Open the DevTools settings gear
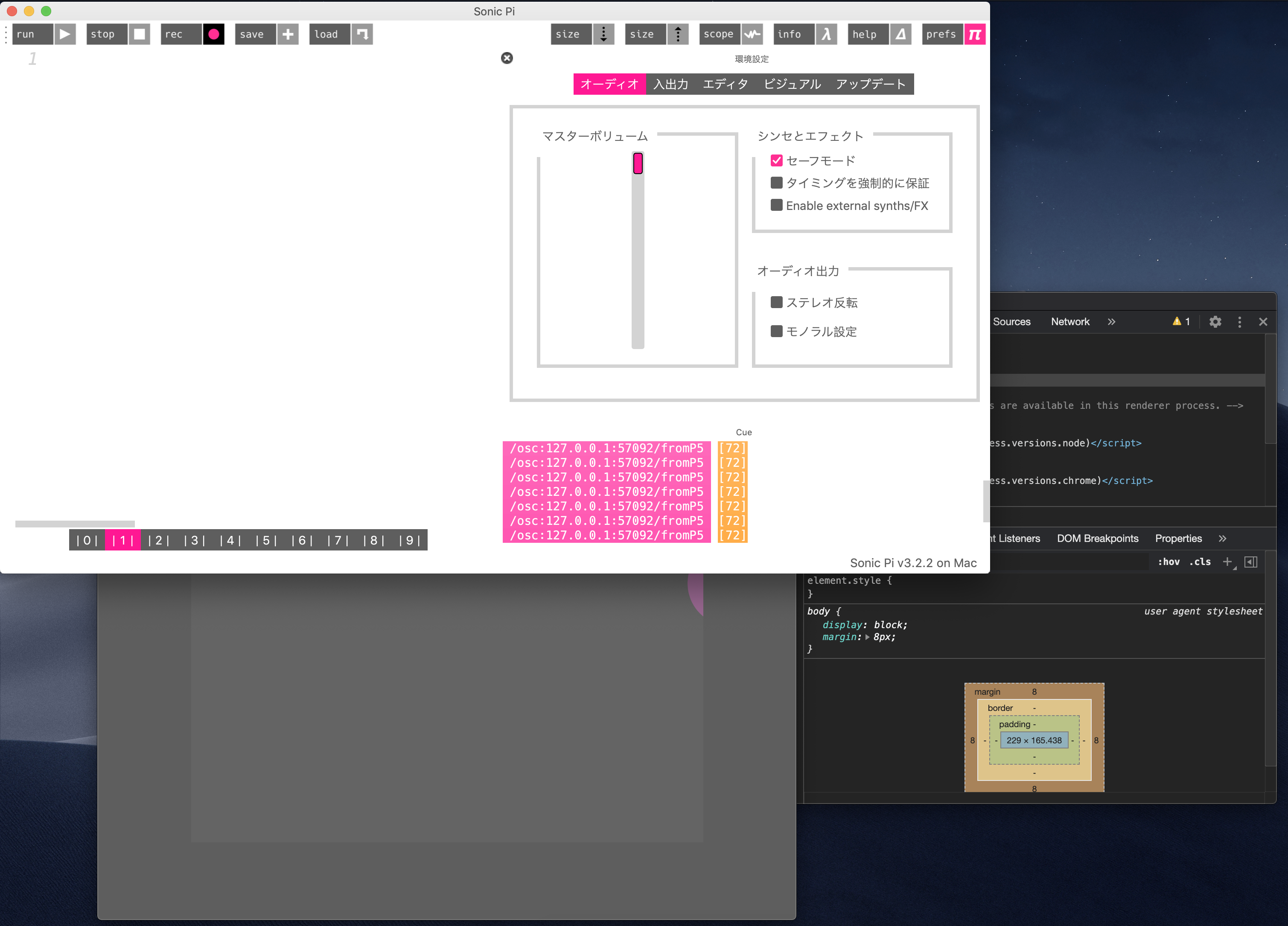The image size is (1288, 926). click(x=1215, y=322)
